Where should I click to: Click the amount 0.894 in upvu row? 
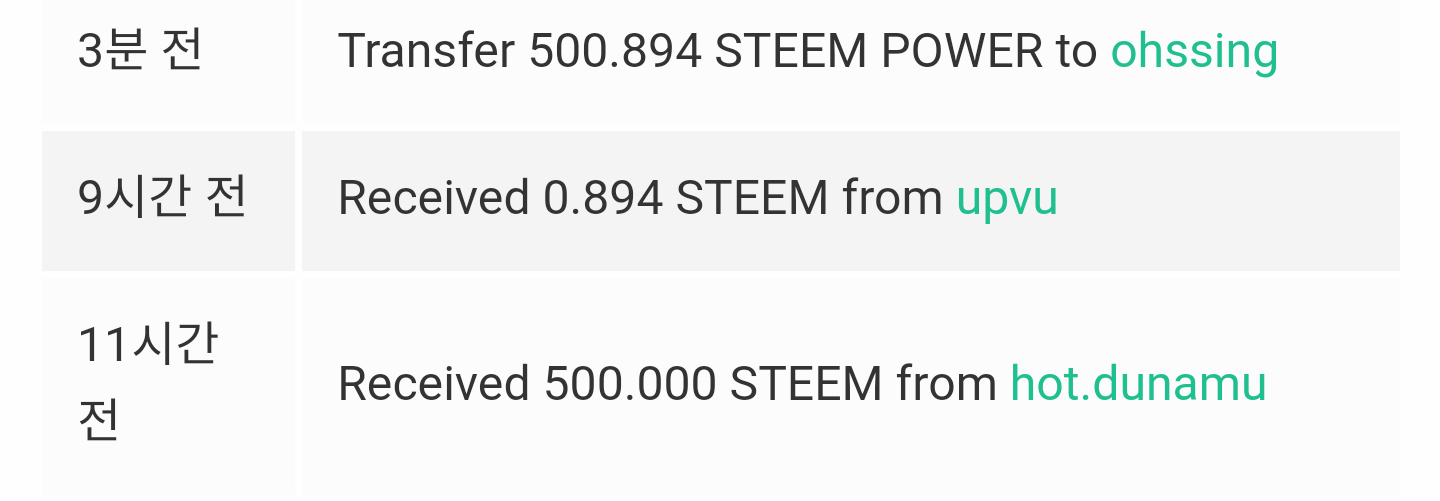click(x=603, y=198)
